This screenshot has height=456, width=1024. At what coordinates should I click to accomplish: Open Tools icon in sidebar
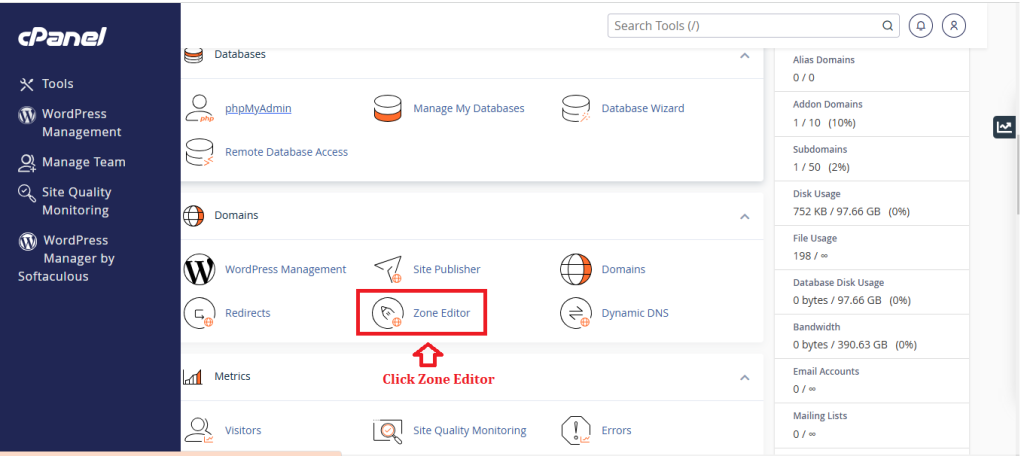(26, 84)
